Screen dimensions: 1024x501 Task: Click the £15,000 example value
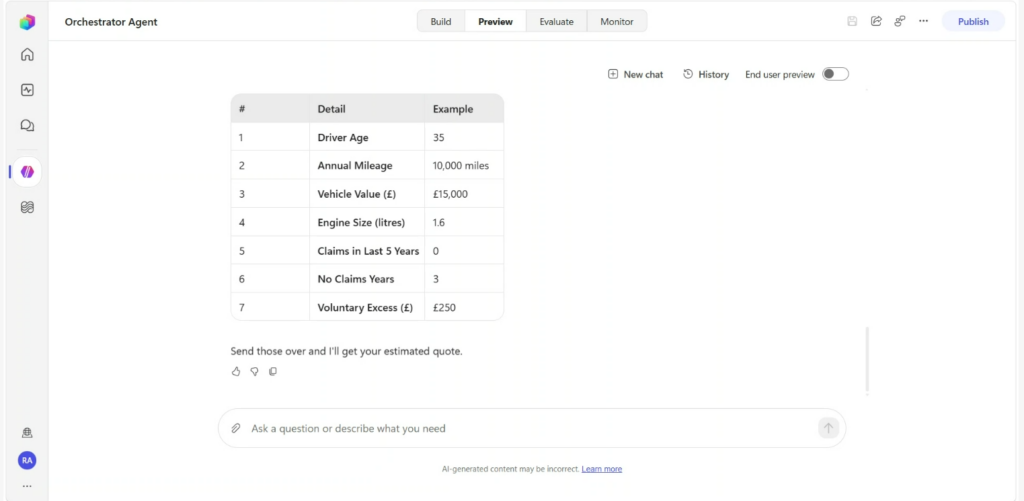(450, 194)
